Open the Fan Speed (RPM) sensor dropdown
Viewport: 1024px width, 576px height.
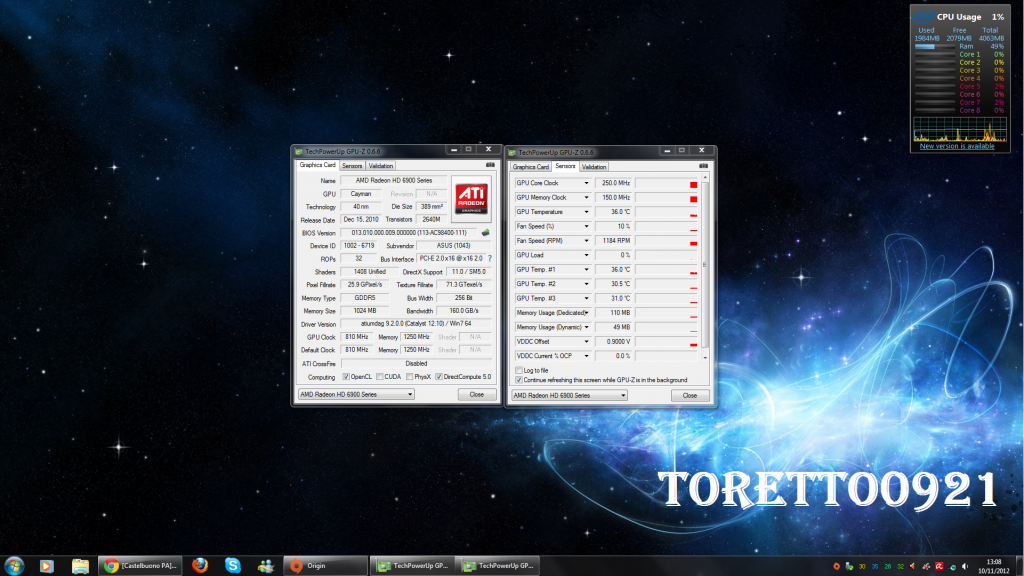coord(587,241)
